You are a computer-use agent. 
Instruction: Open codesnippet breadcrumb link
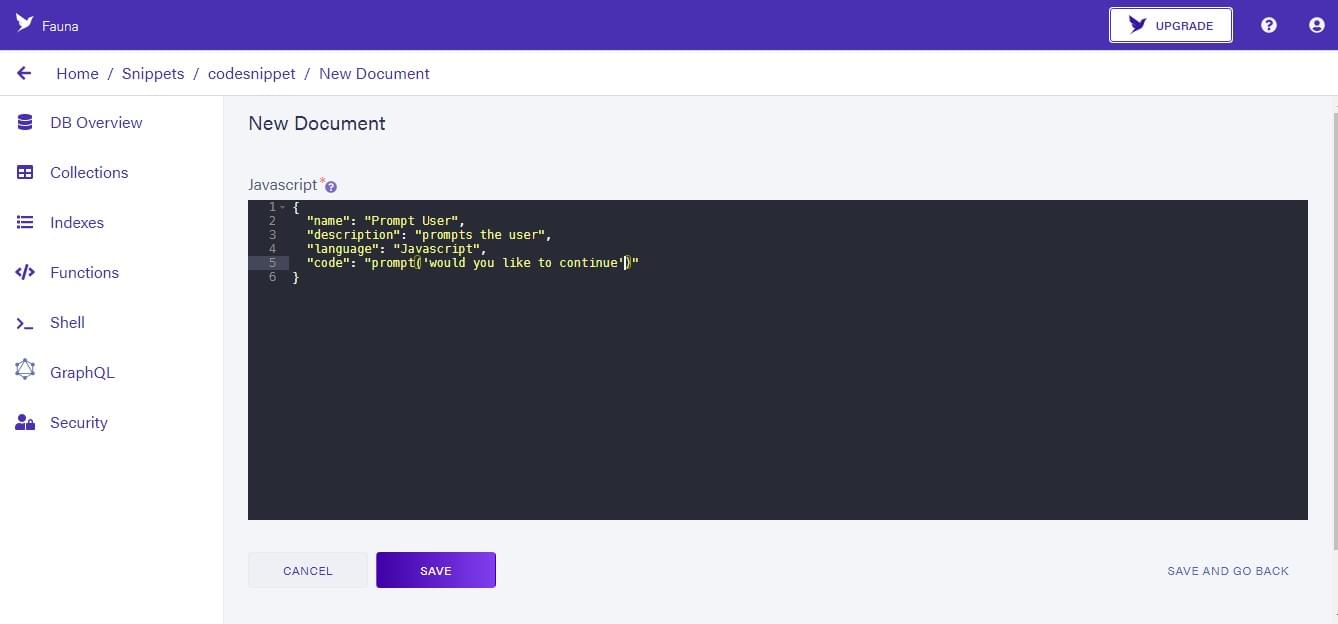252,73
